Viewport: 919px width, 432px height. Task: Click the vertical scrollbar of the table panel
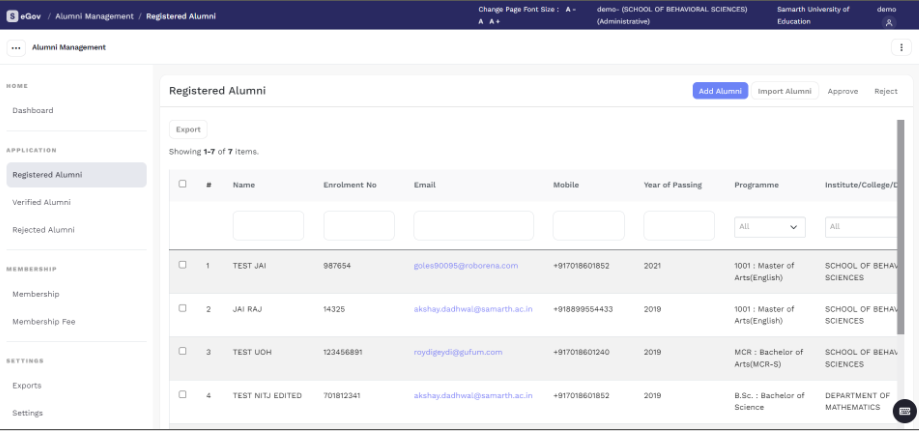(900, 227)
